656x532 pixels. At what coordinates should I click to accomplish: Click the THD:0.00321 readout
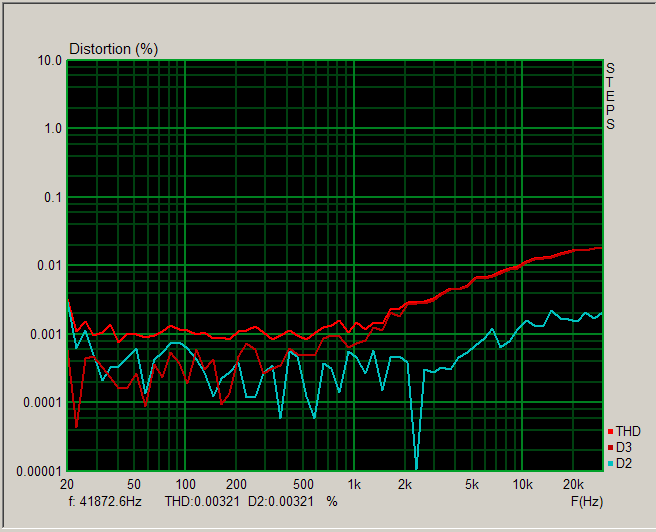point(202,501)
